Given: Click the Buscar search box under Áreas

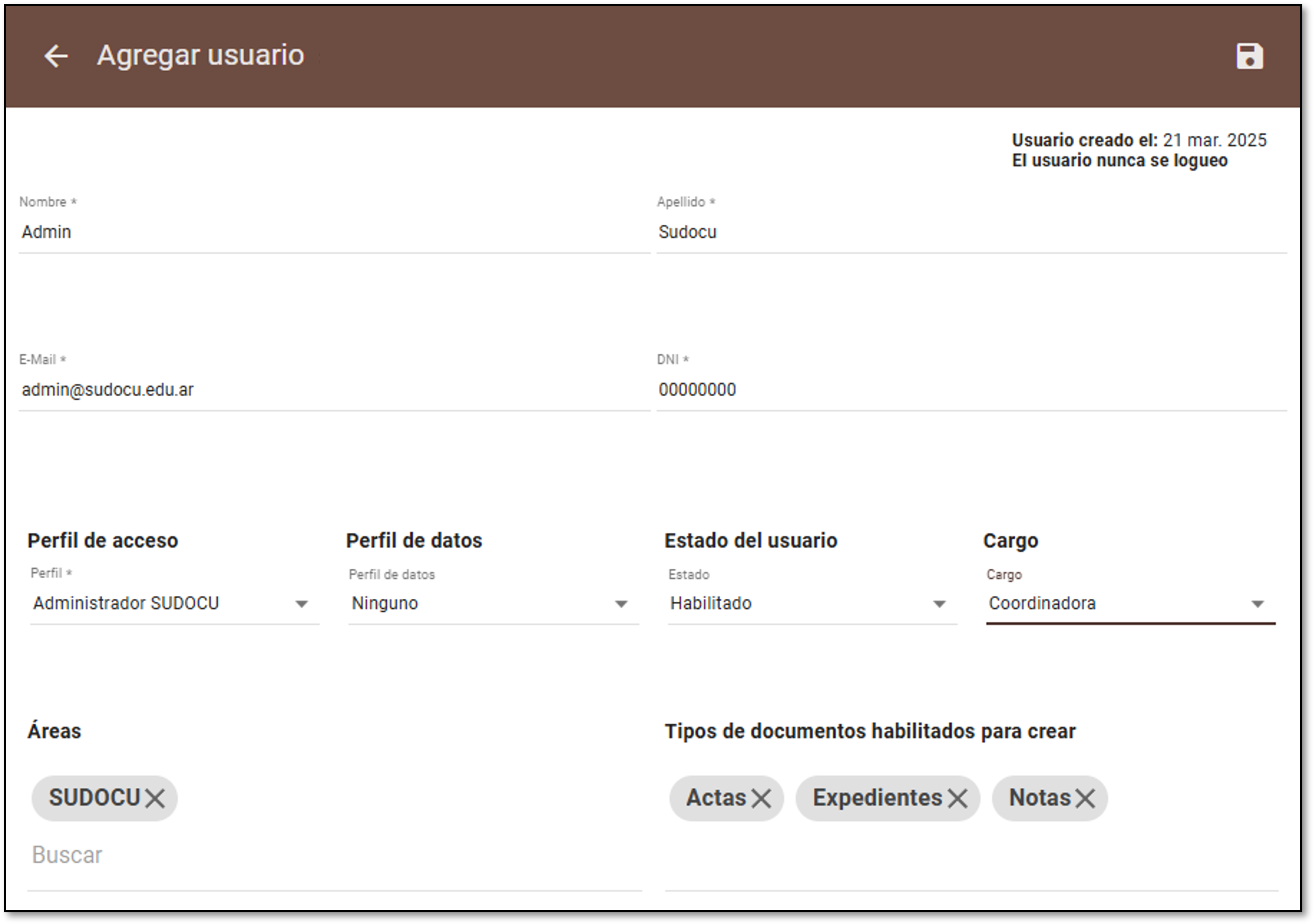Looking at the screenshot, I should (229, 855).
